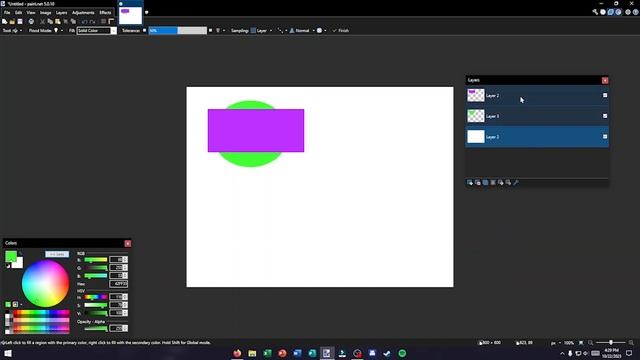Open the File menu

point(7,13)
